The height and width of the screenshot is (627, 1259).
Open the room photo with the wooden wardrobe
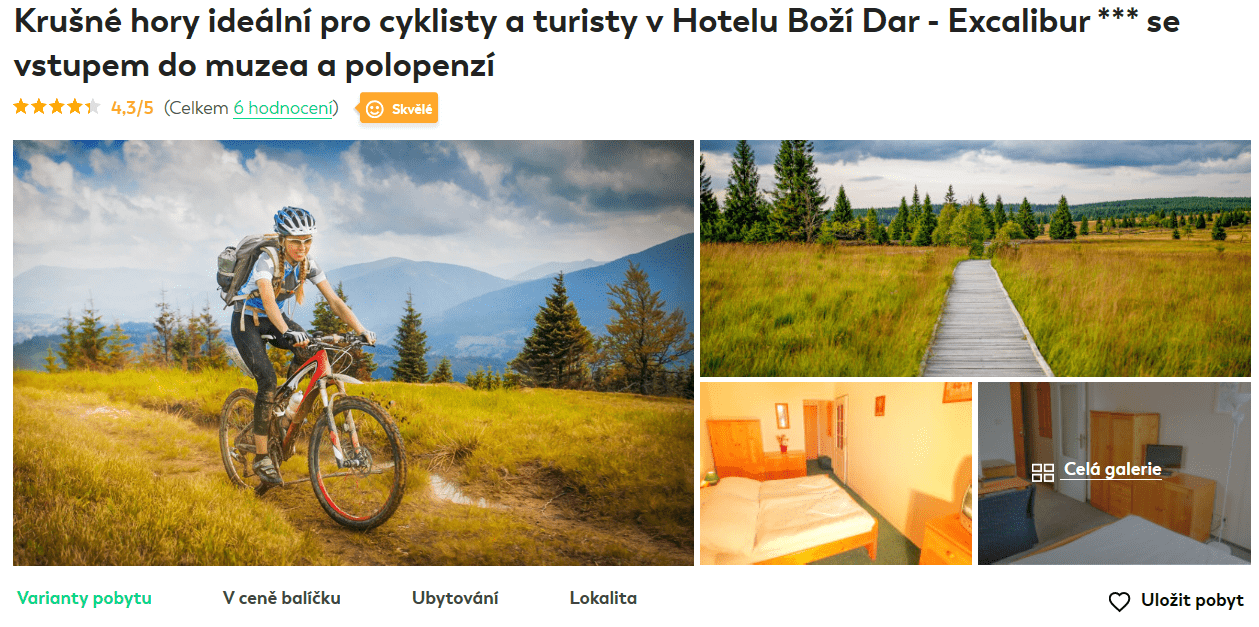(x=1114, y=473)
